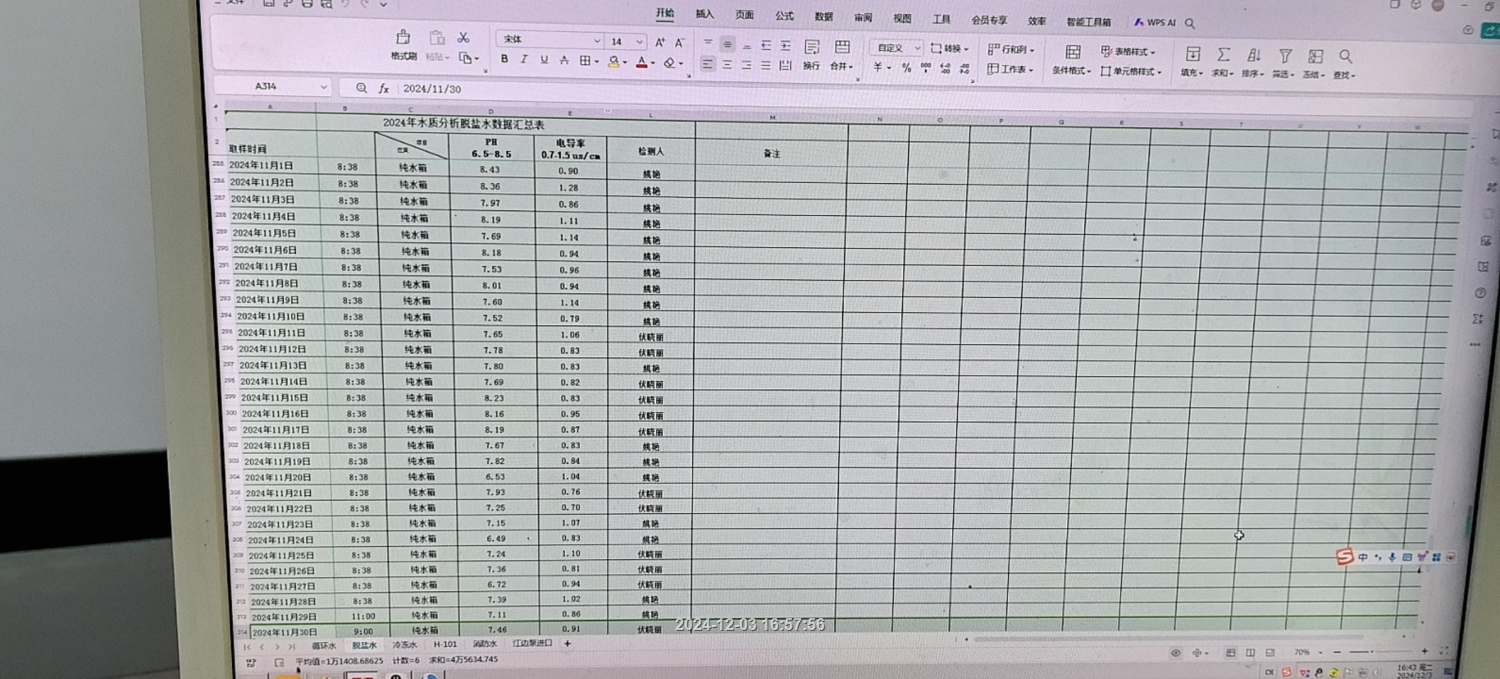Open the 循环水 sheet tab
The image size is (1500, 679).
(x=324, y=646)
